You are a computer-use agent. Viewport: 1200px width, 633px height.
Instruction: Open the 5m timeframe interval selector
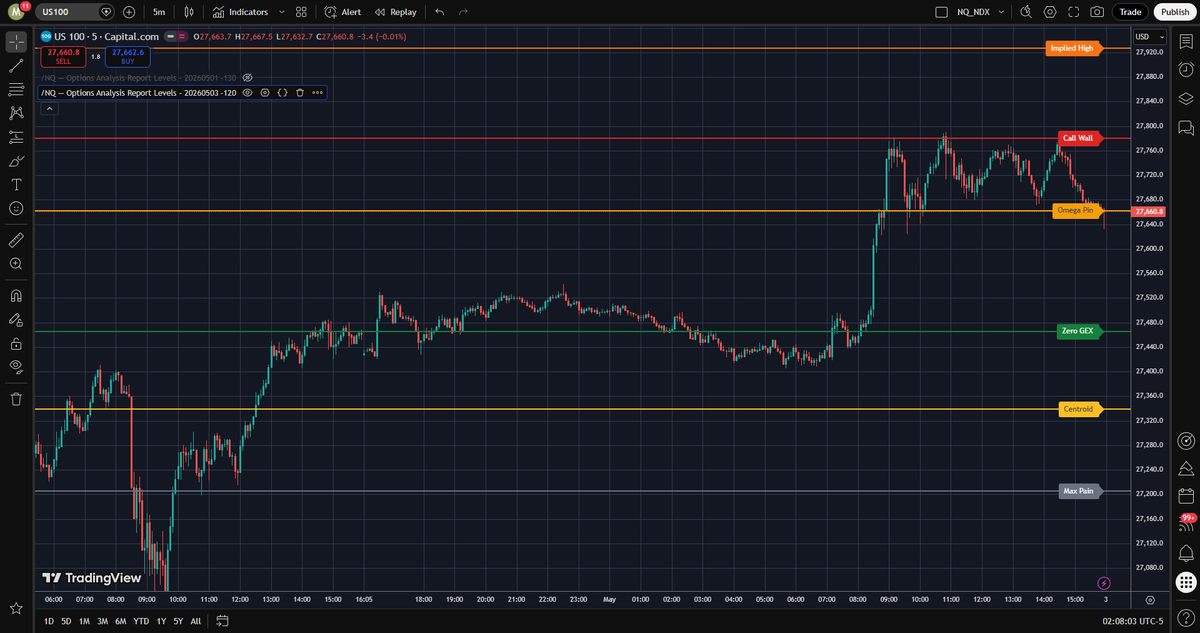[159, 12]
